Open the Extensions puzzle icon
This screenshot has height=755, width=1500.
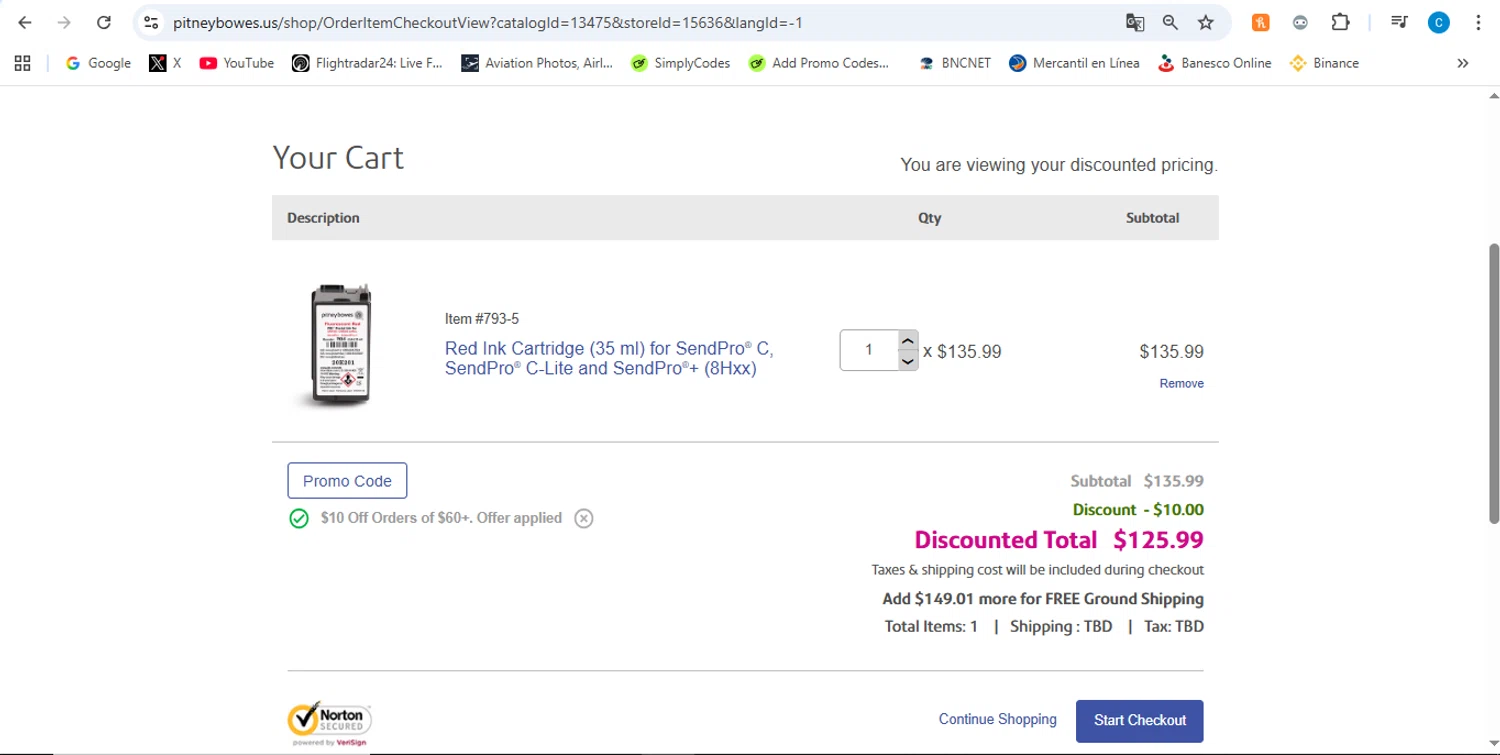click(x=1340, y=22)
